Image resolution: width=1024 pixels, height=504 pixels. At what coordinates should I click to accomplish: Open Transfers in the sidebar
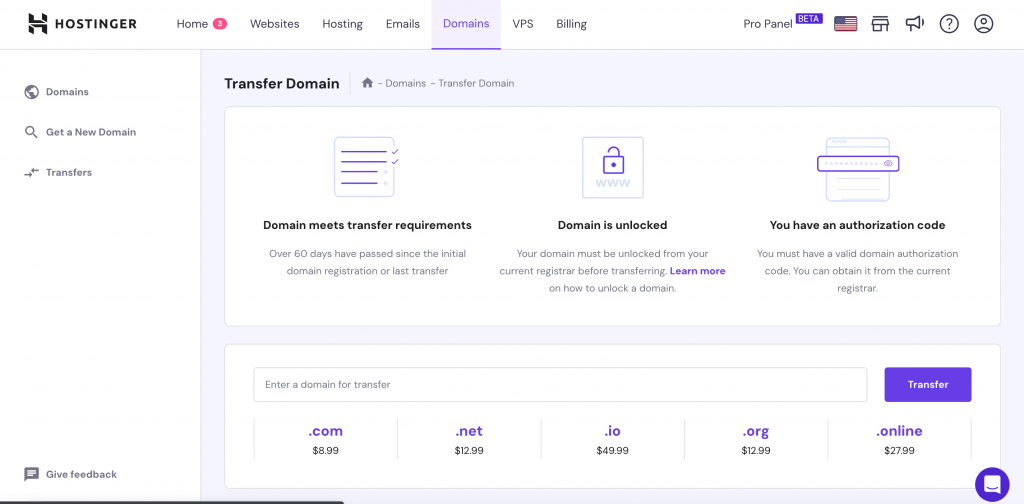(x=68, y=172)
